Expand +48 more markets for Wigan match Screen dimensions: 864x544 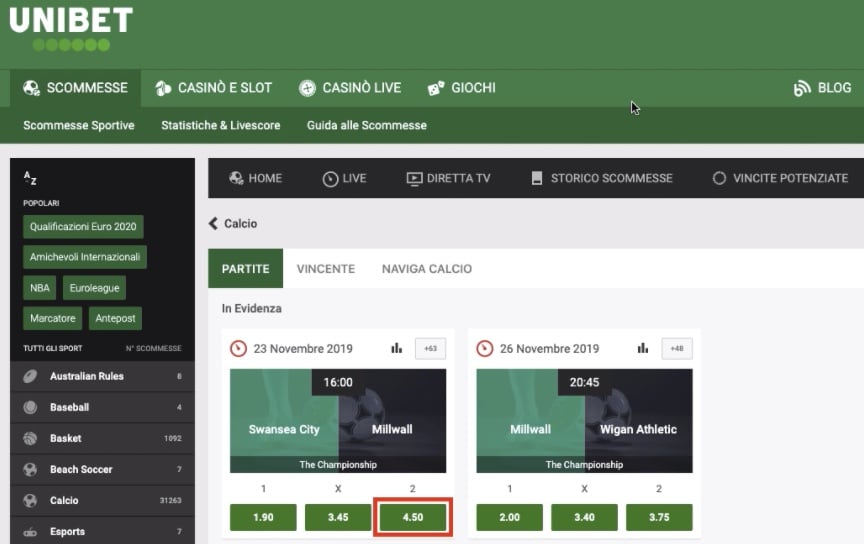(676, 349)
